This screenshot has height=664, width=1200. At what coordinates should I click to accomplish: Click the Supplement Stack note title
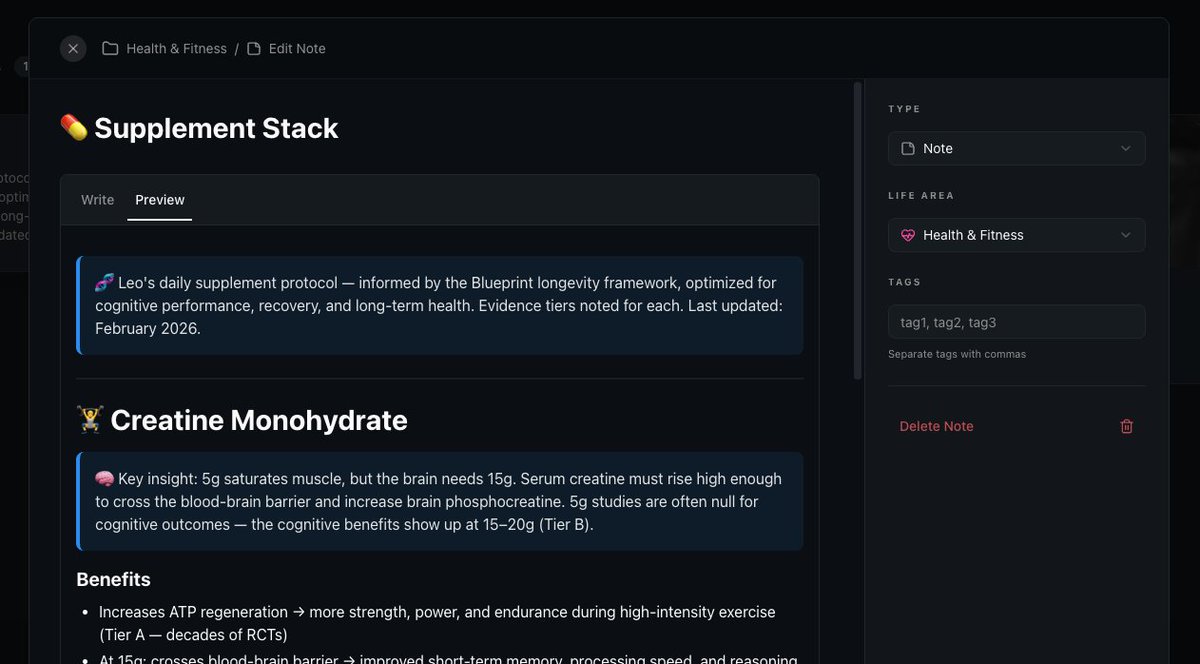pos(216,128)
